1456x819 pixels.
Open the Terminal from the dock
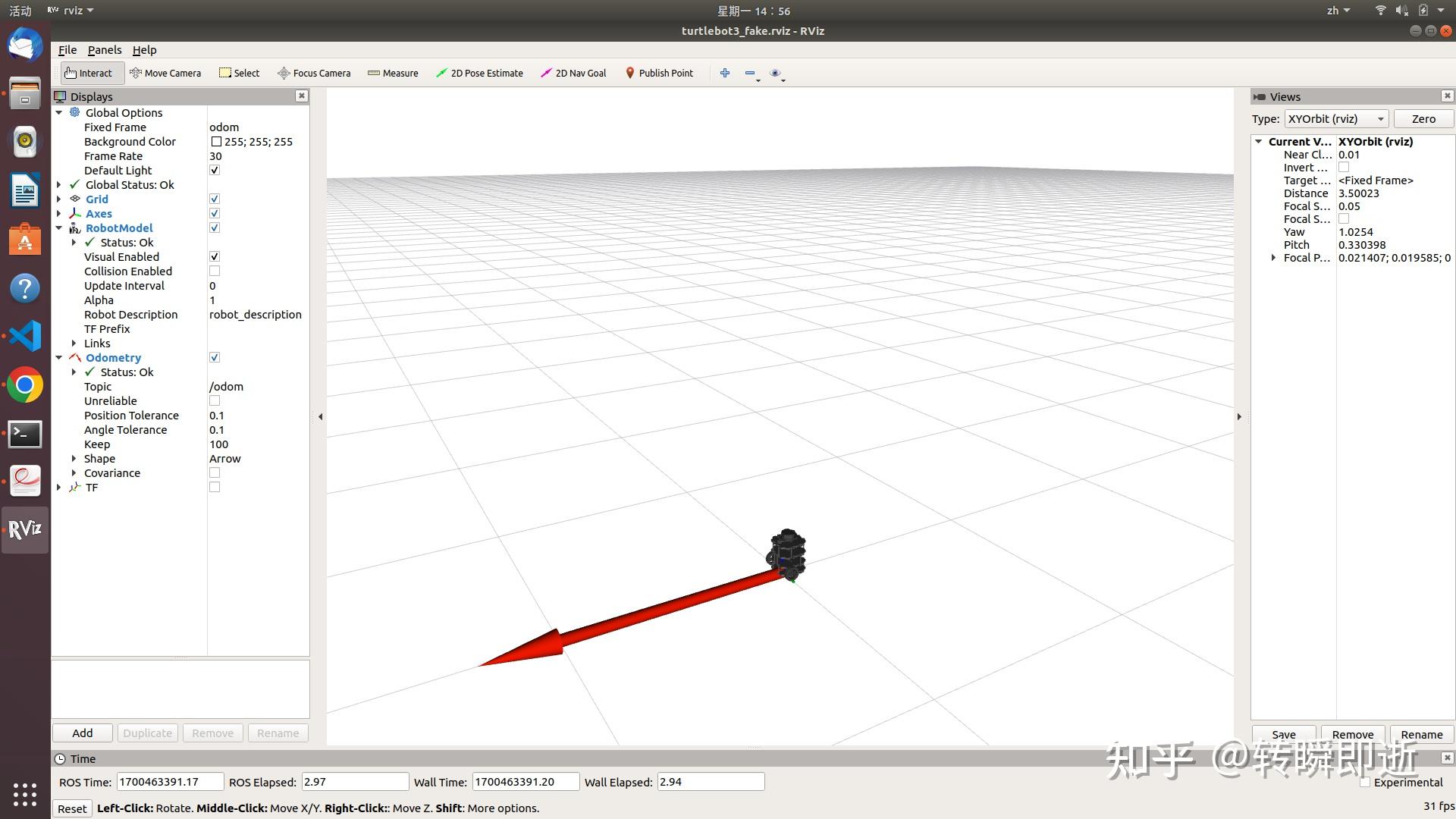pyautogui.click(x=24, y=435)
